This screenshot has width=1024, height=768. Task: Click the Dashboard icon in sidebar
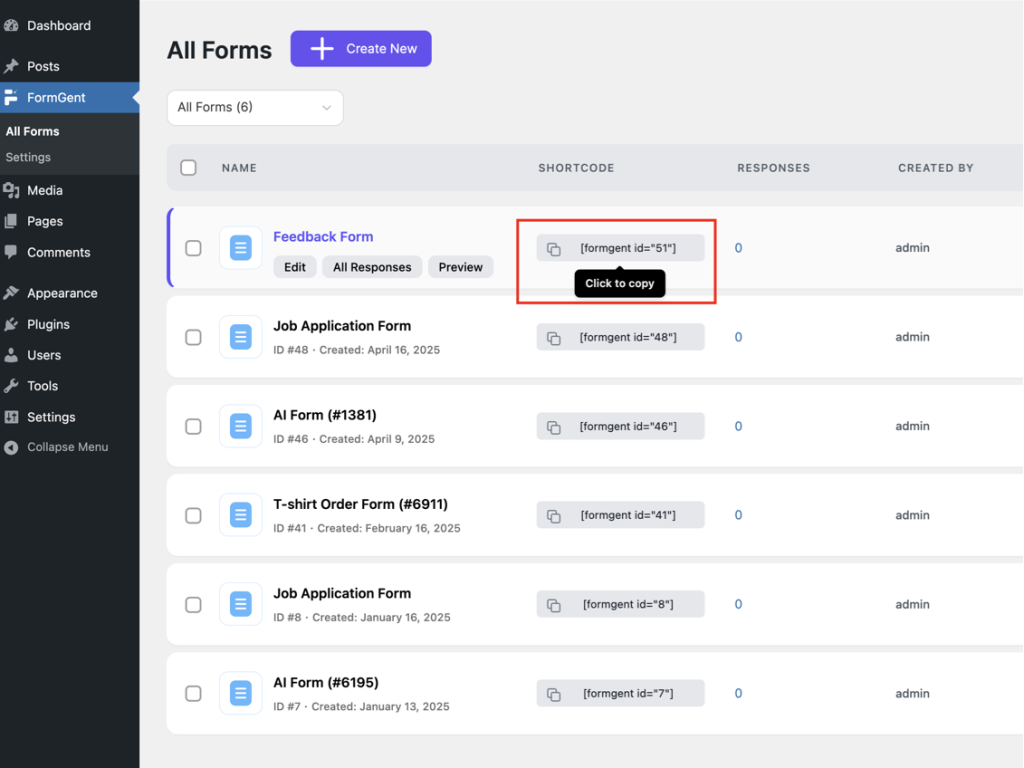tap(11, 25)
